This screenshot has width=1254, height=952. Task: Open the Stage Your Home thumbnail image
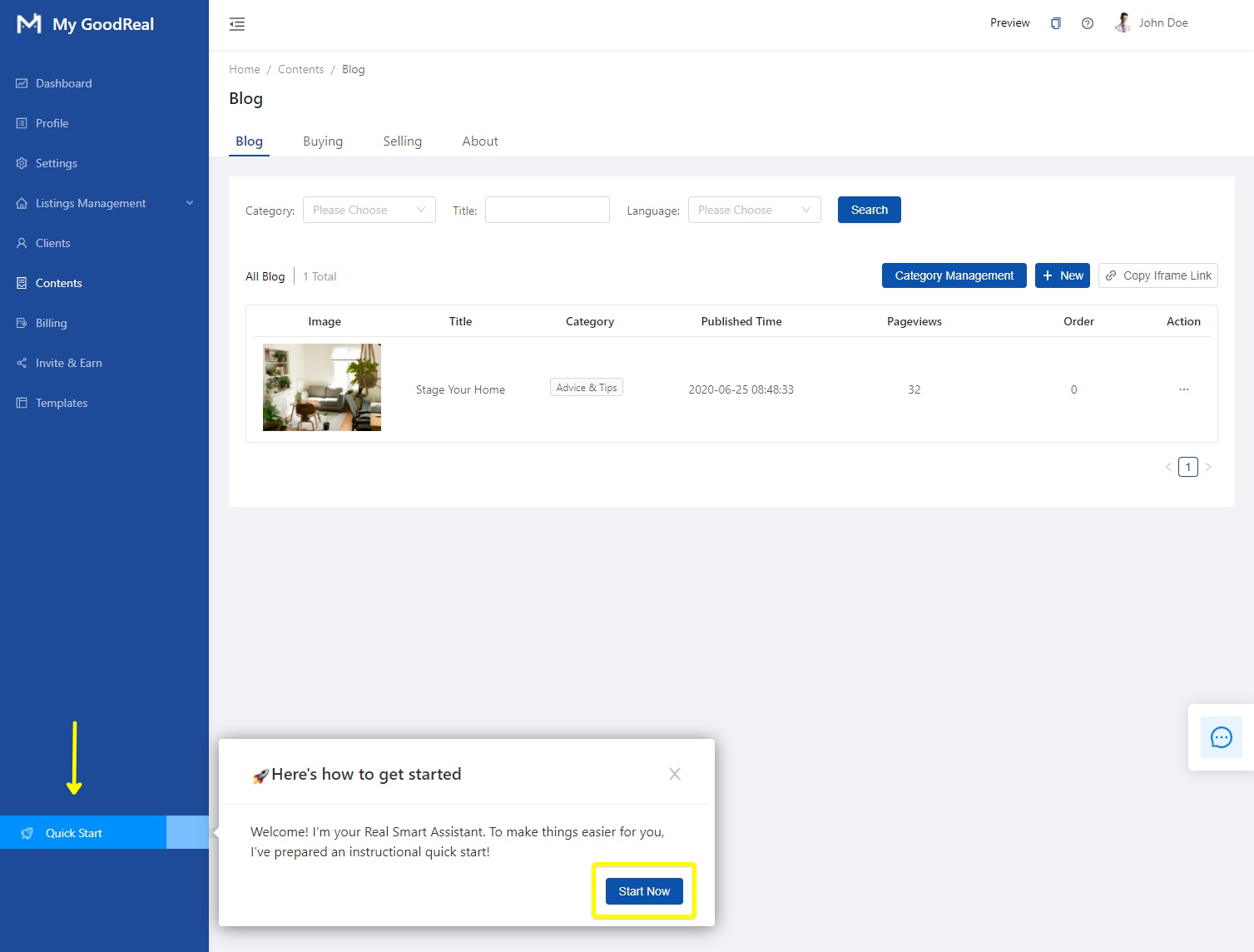(322, 388)
